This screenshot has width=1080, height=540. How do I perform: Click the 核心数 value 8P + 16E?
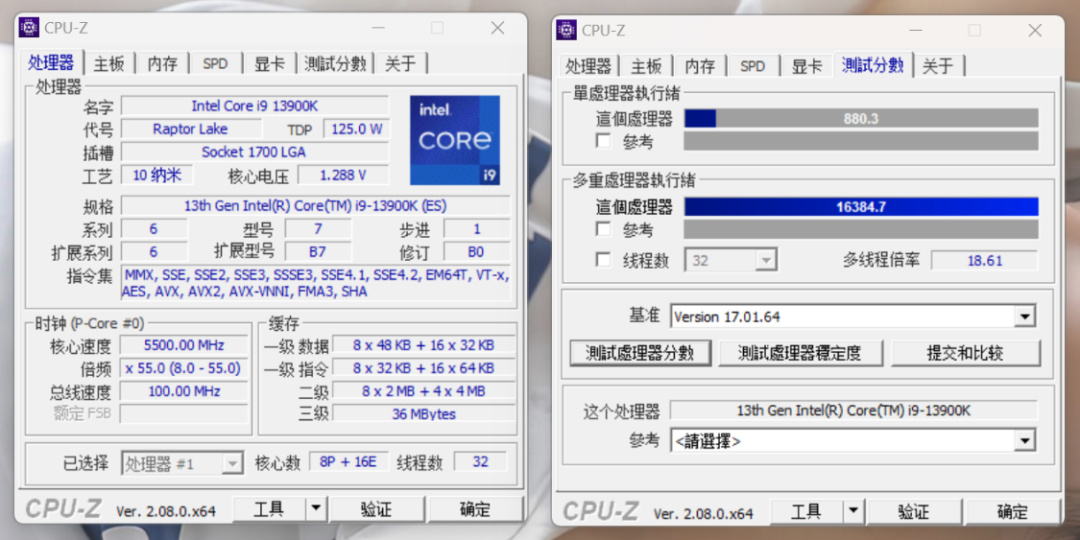pos(349,461)
